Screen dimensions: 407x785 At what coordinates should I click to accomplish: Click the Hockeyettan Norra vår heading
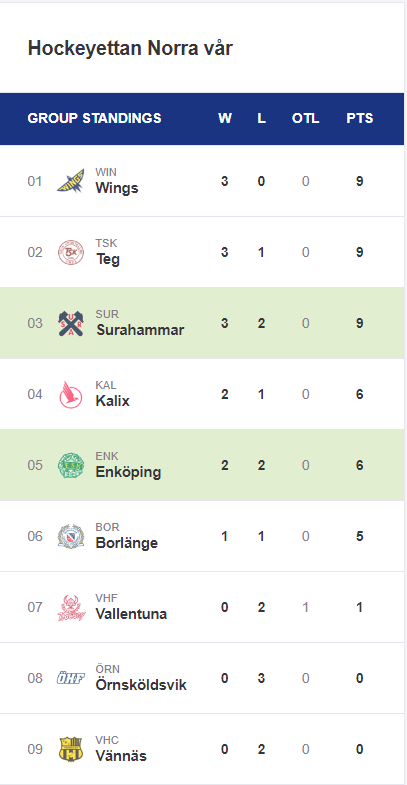(130, 49)
